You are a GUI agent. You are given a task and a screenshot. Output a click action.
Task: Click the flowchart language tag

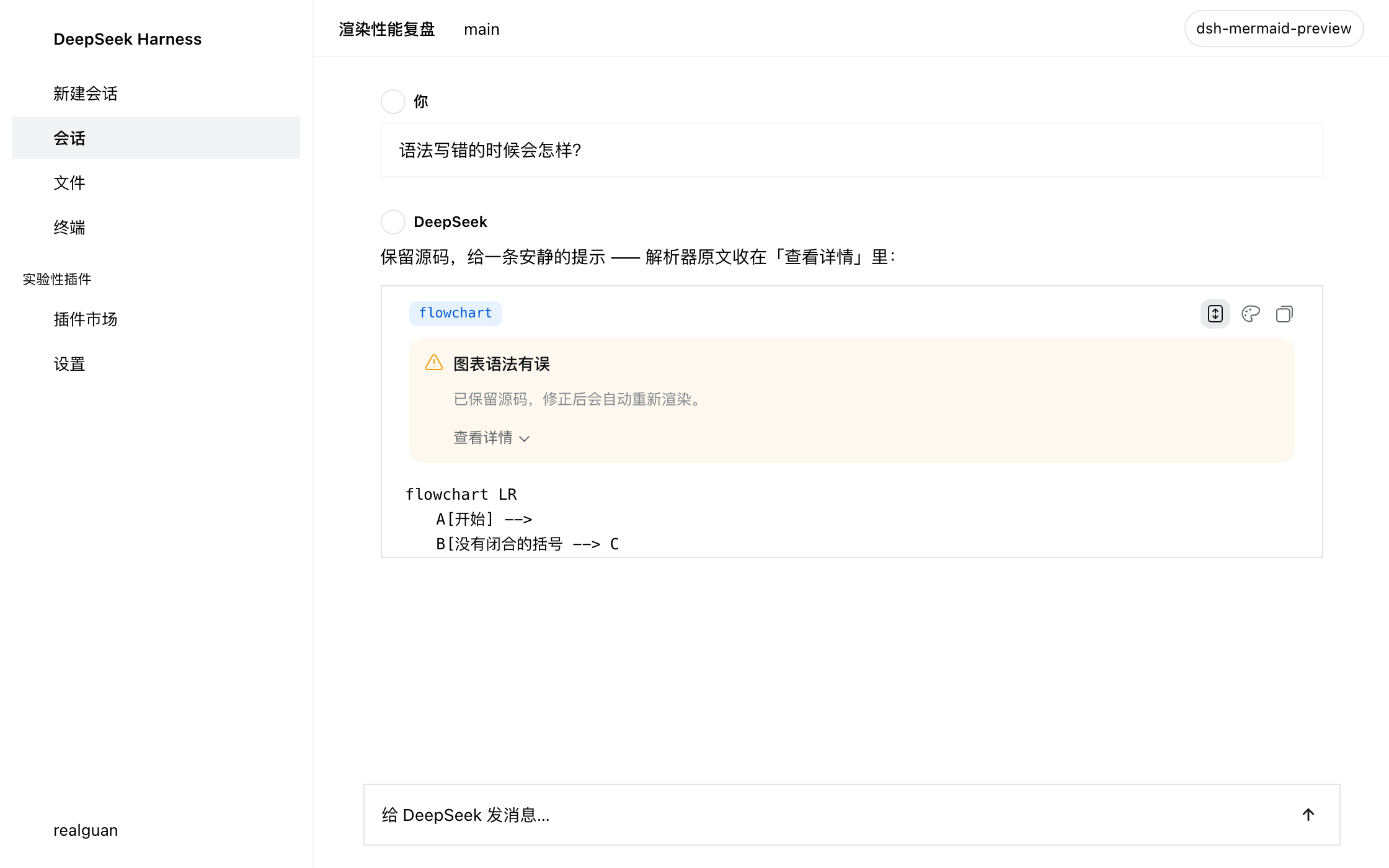pyautogui.click(x=456, y=313)
